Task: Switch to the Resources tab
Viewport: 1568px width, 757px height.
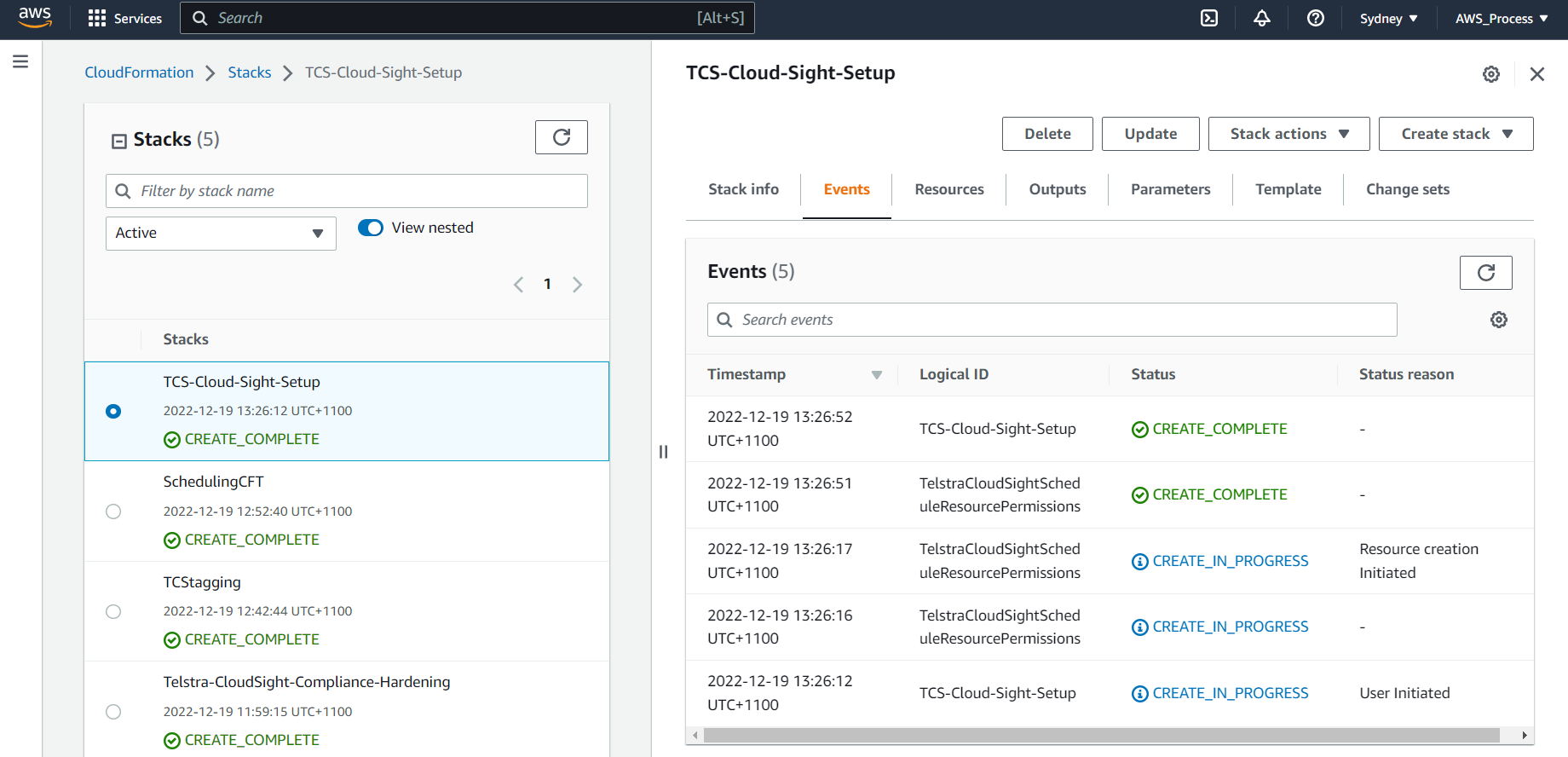Action: click(948, 189)
